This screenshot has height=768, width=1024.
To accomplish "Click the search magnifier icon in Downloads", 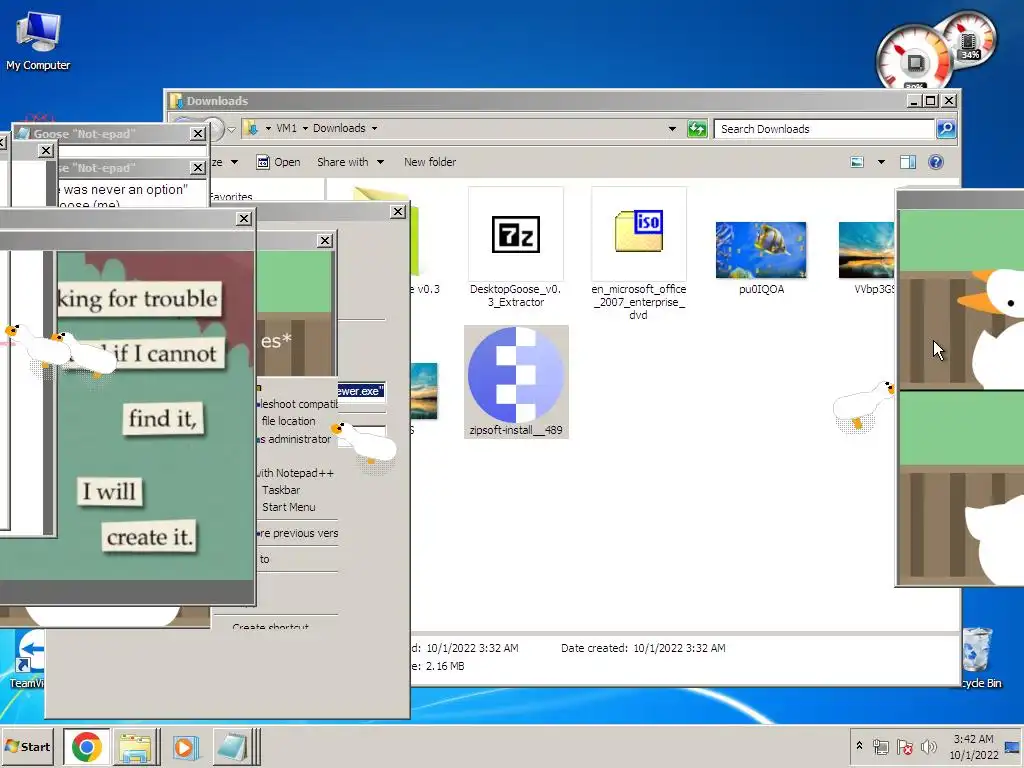I will [x=946, y=129].
